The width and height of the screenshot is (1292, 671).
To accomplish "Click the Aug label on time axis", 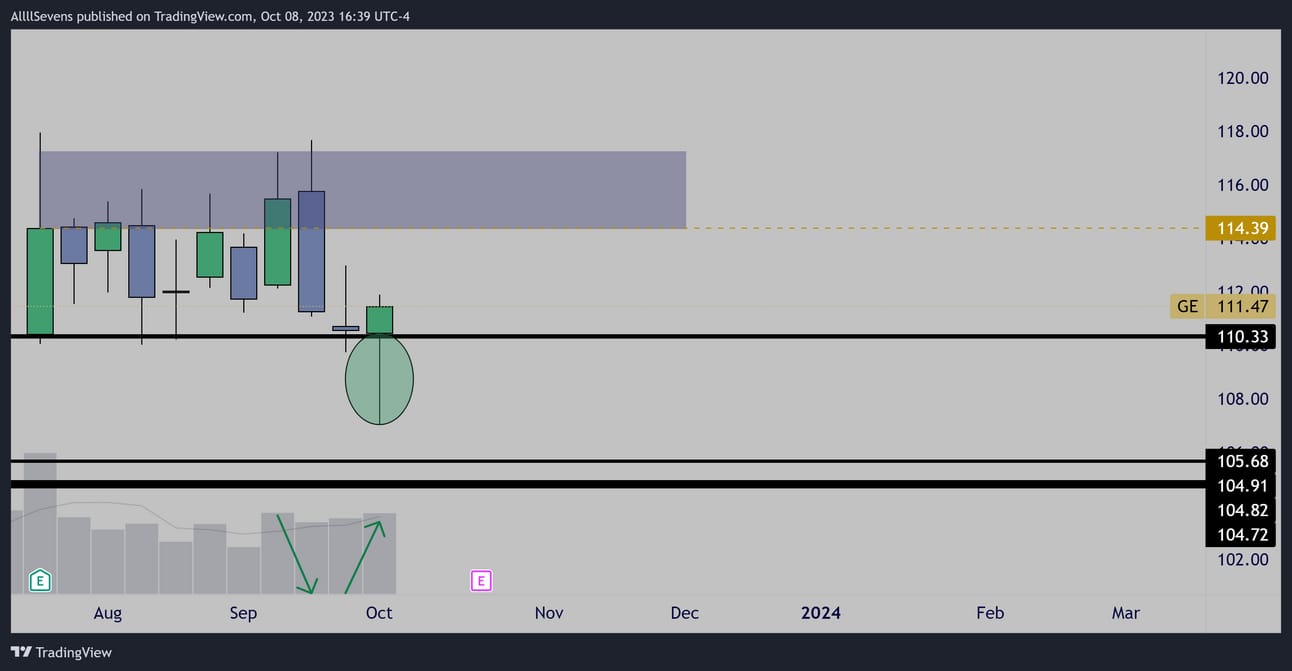I will click(x=107, y=613).
